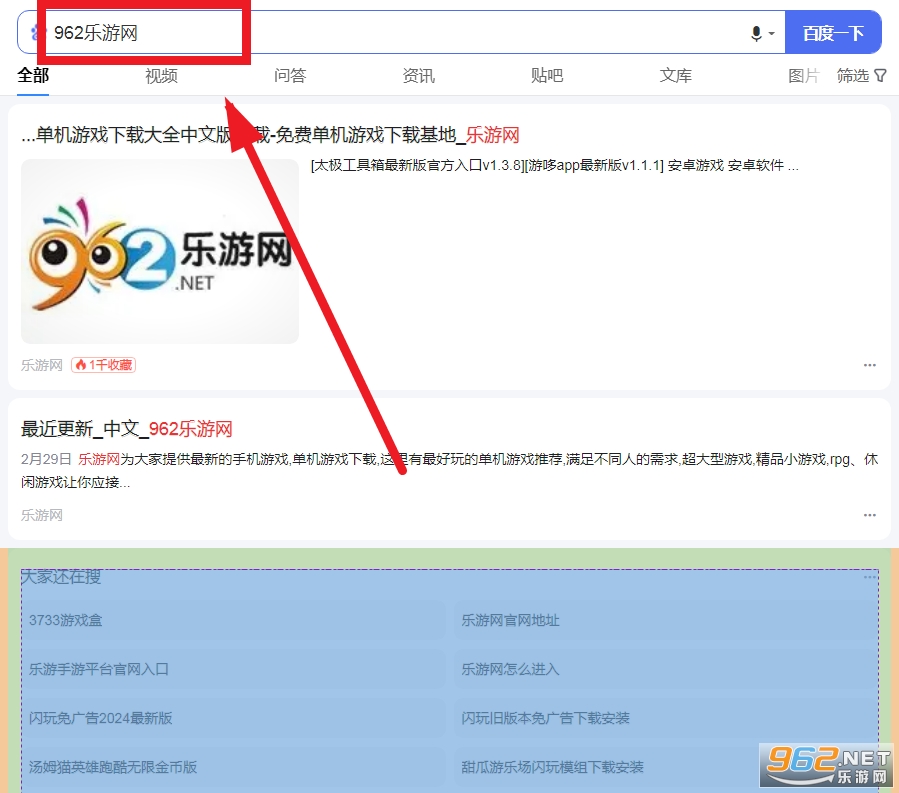Open the 单机游戏下载大全中文版 result title
Image resolution: width=899 pixels, height=793 pixels.
click(270, 135)
